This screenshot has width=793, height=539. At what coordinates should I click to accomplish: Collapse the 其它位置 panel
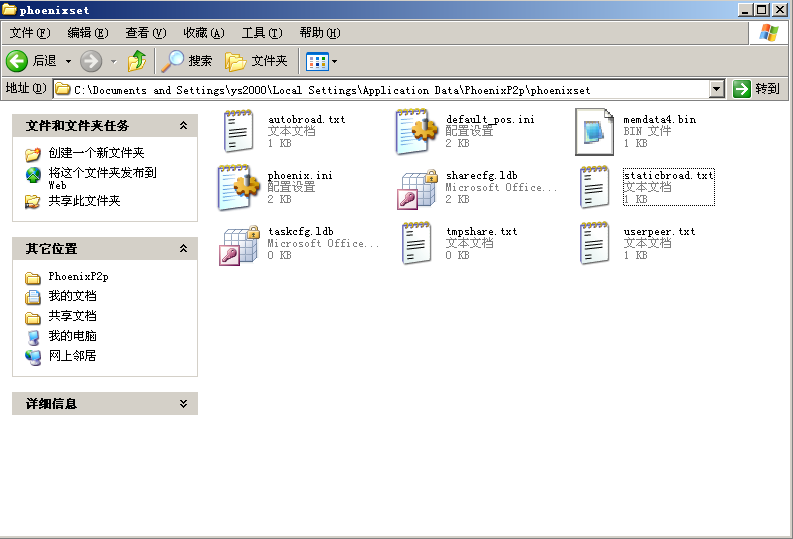(184, 248)
